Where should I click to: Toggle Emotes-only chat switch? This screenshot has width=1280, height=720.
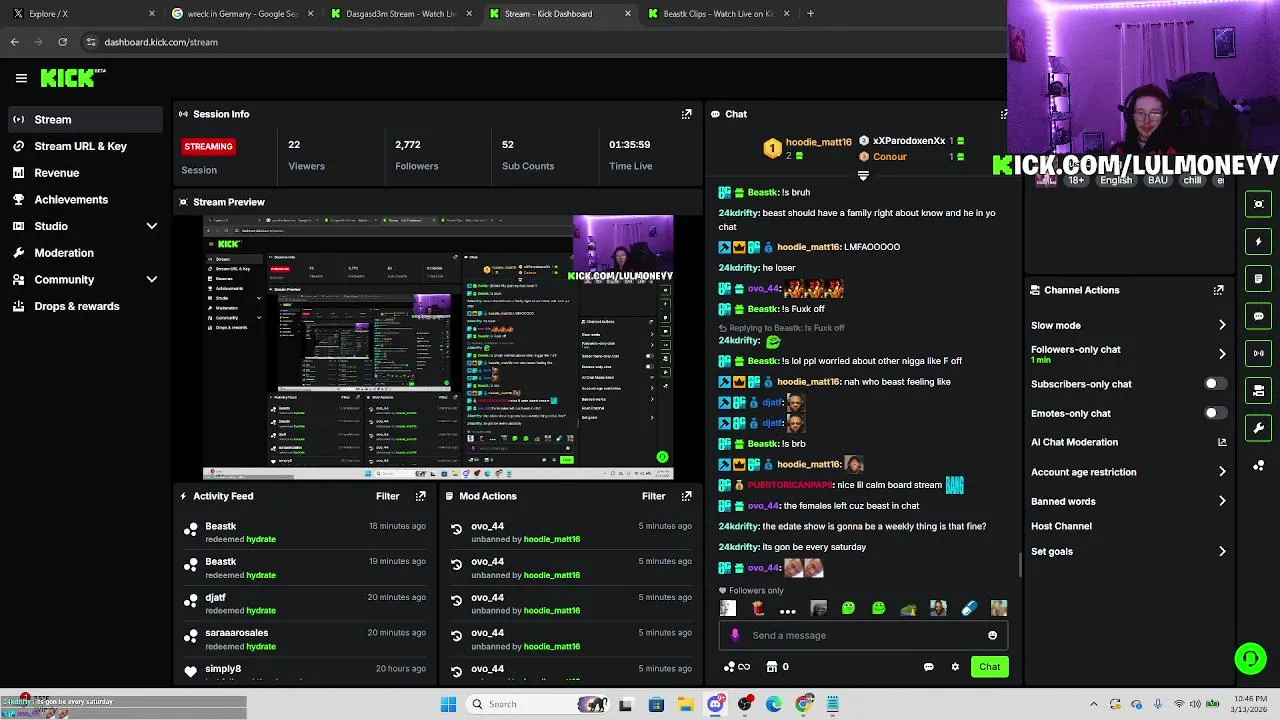pos(1215,413)
